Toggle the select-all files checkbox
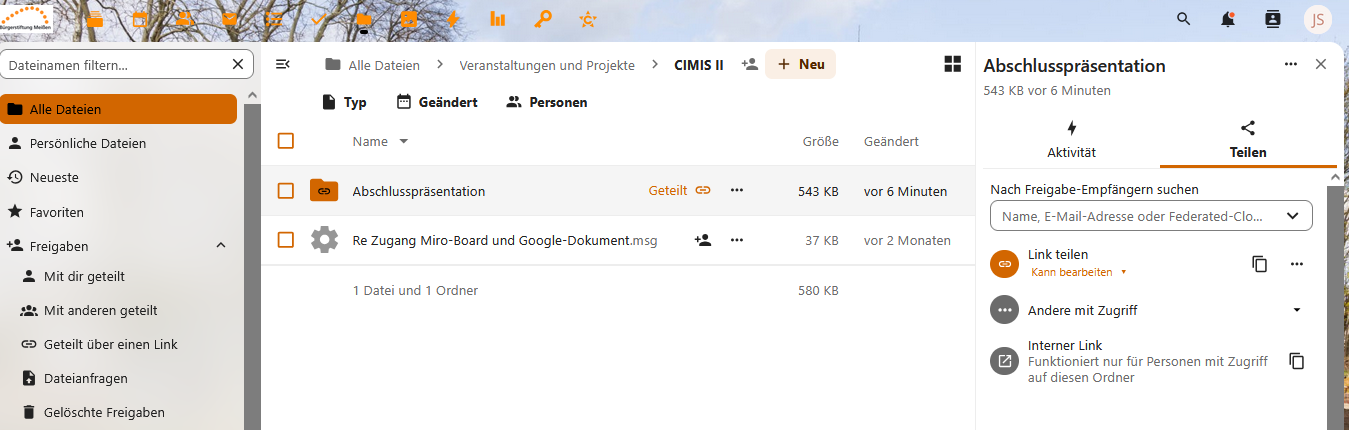 pos(286,141)
